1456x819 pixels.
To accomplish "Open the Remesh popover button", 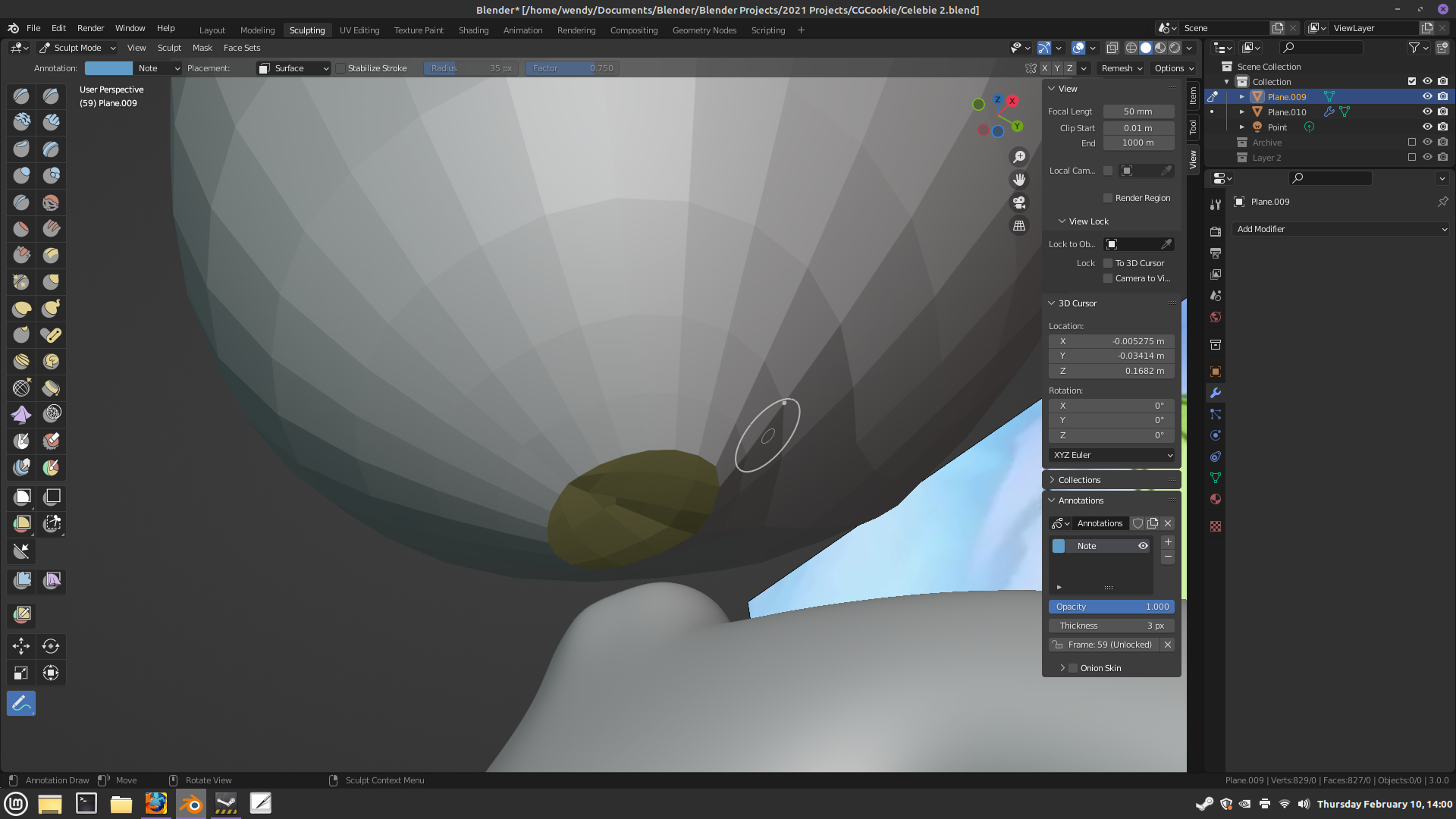I will tap(1122, 68).
